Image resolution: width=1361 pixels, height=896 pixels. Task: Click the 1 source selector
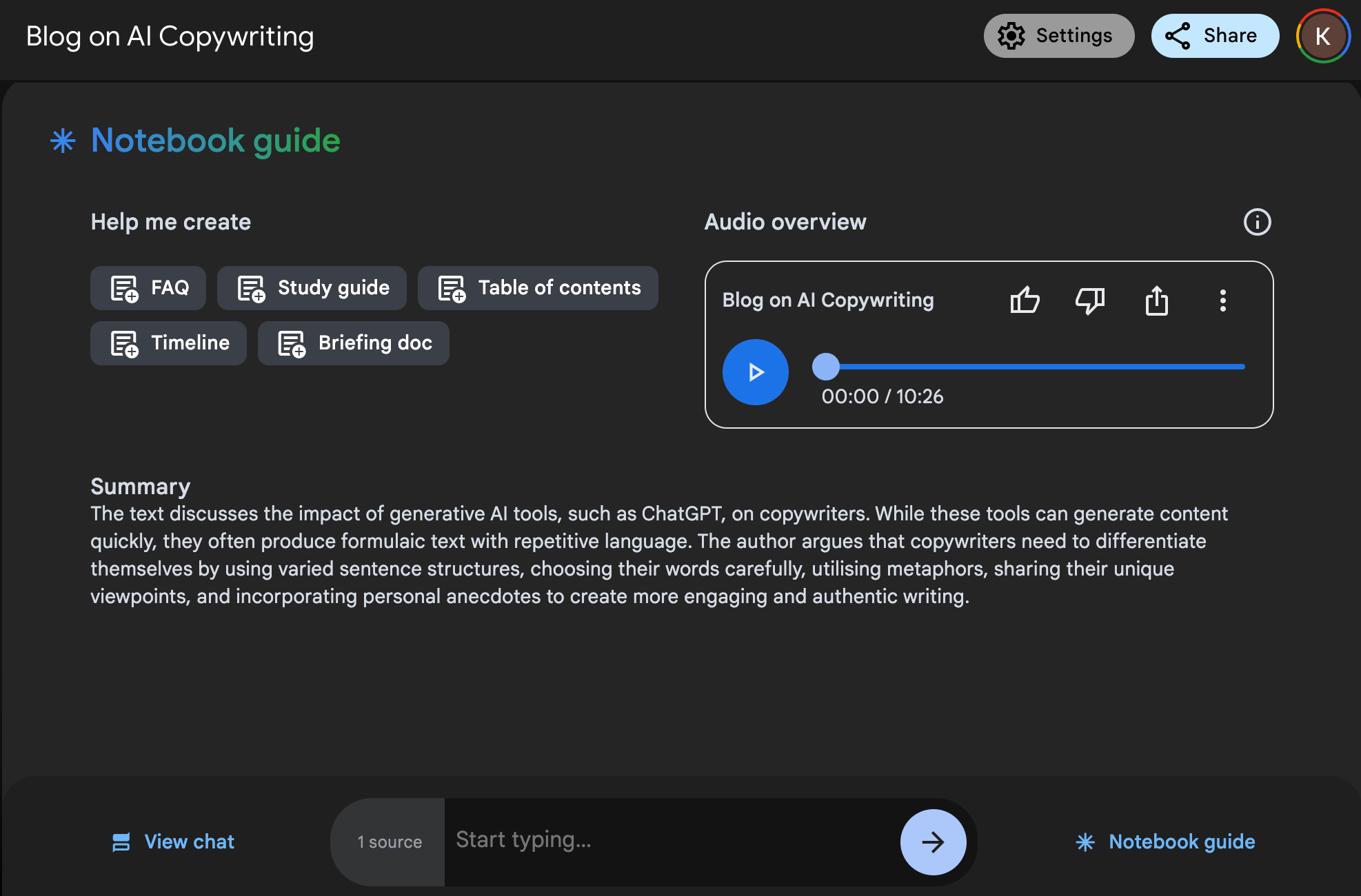389,842
